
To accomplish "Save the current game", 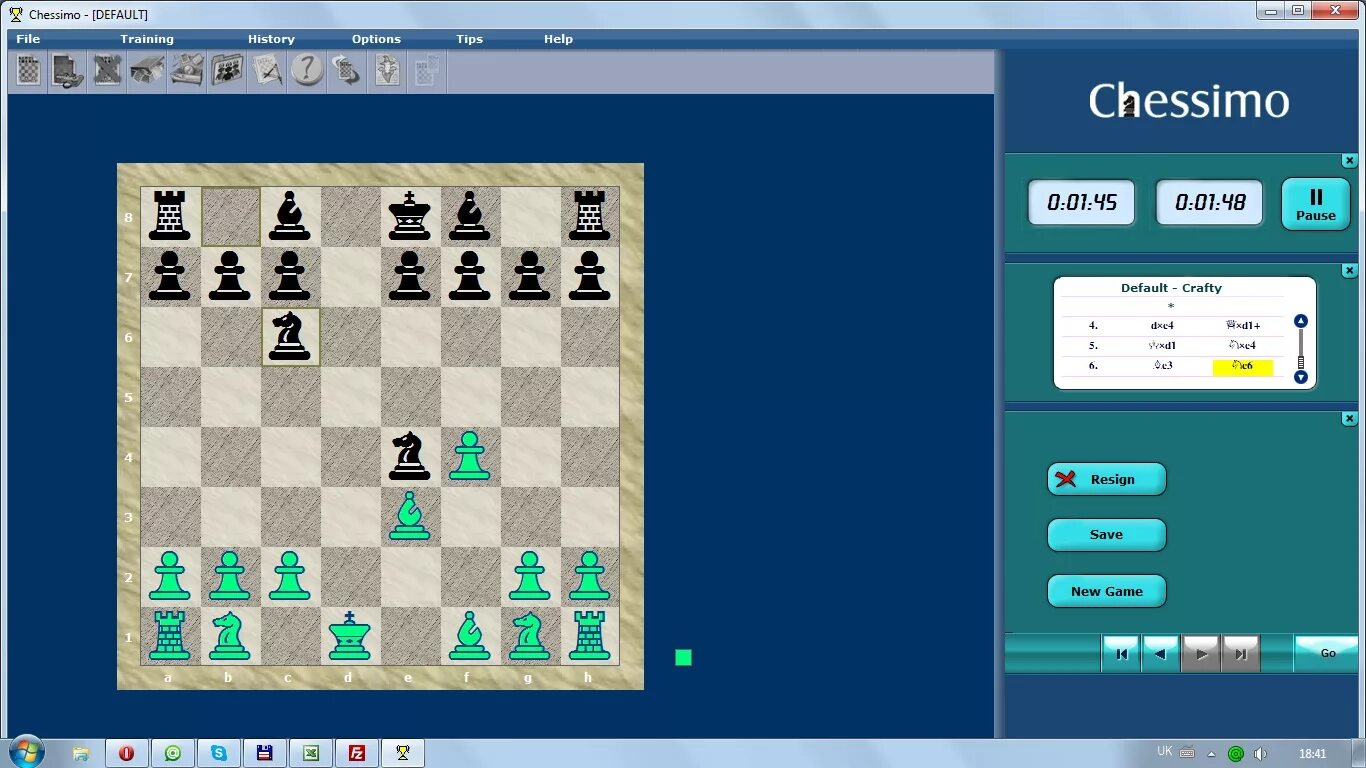I will (x=1106, y=535).
